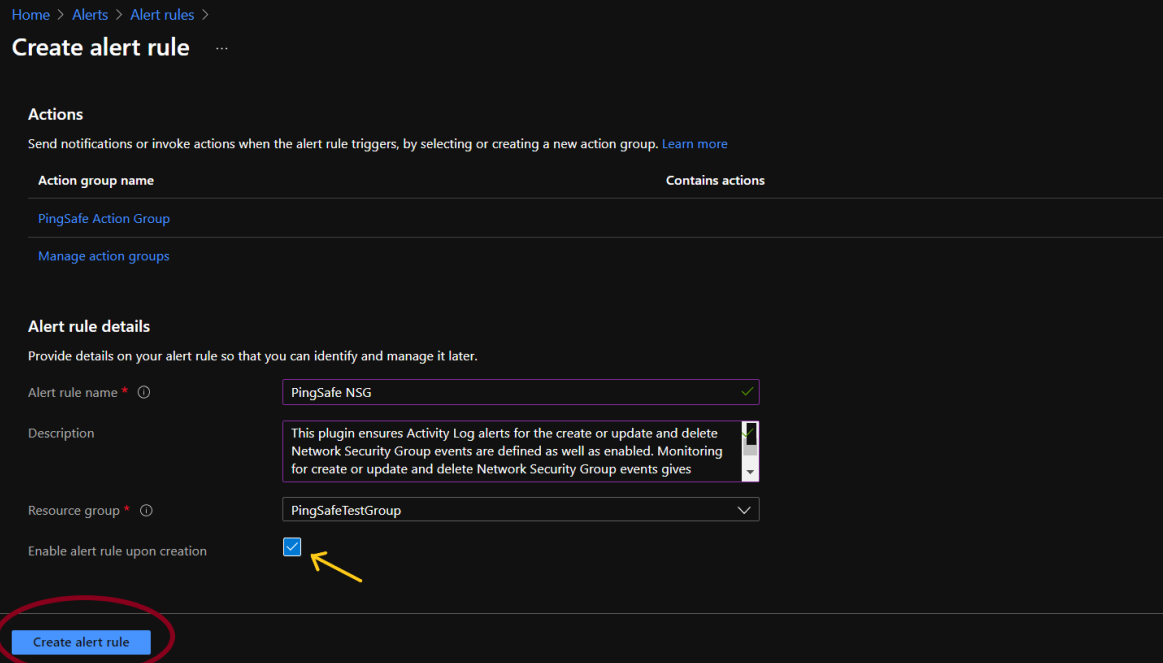Viewport: 1163px width, 663px height.
Task: Expand the Resource group PingSafeTestGroup dropdown
Action: tap(520, 510)
